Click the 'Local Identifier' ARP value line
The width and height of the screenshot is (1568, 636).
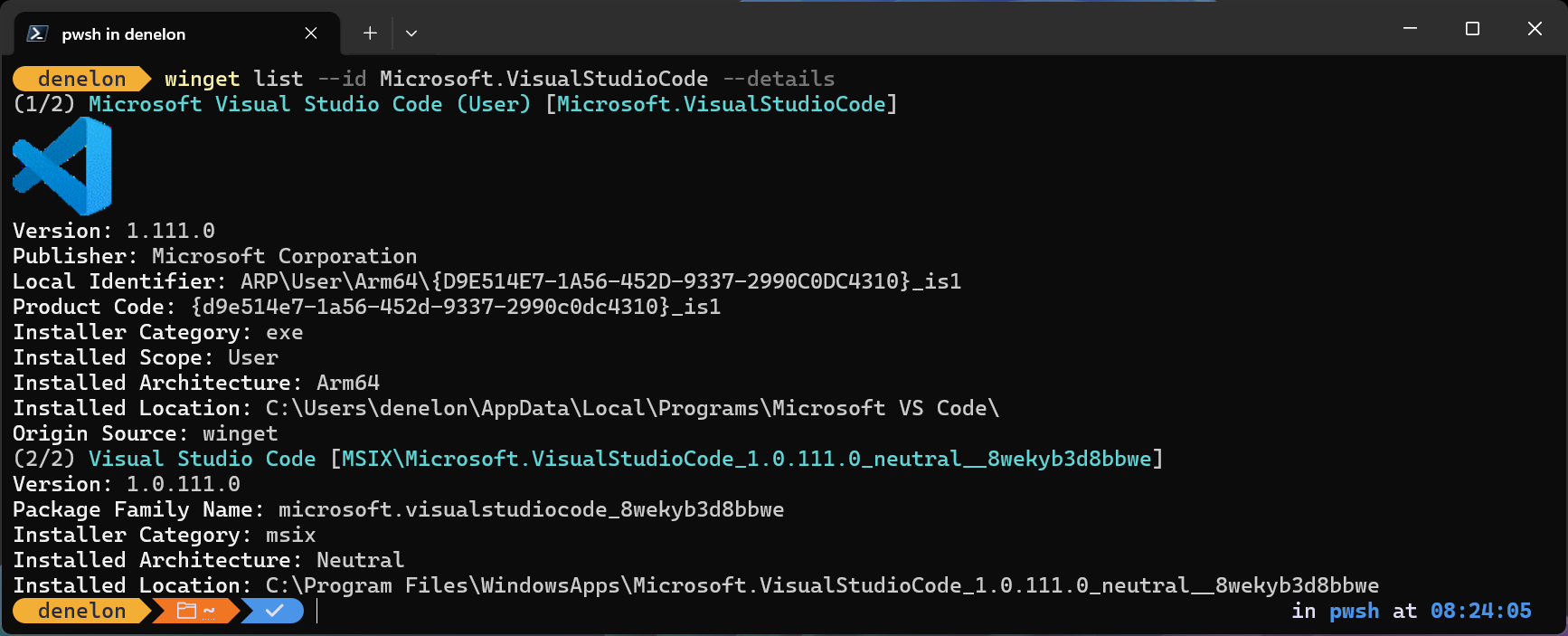[x=486, y=281]
